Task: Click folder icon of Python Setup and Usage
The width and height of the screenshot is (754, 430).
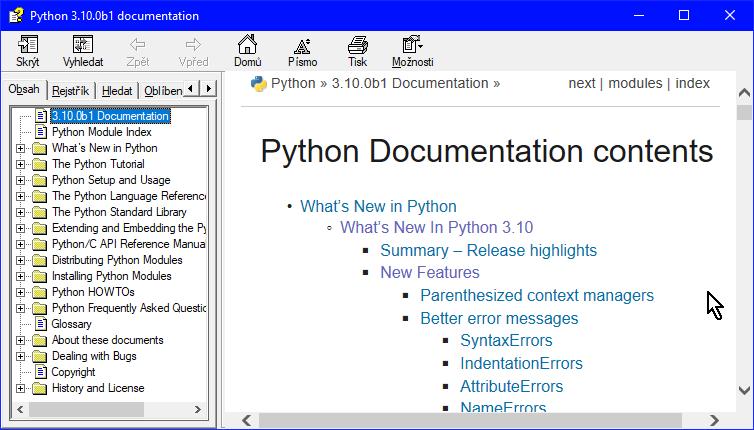Action: pos(39,180)
